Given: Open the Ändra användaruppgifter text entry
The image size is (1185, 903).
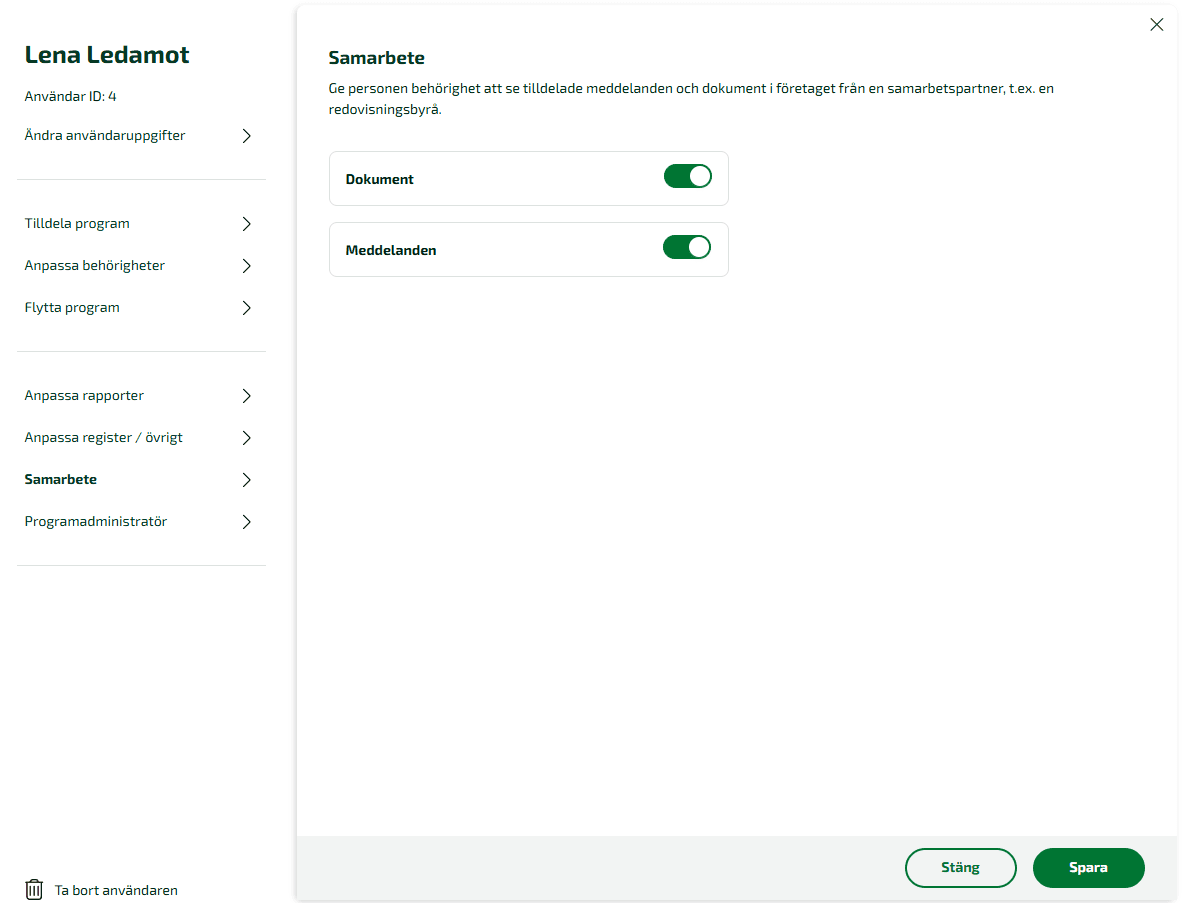Looking at the screenshot, I should pos(105,136).
